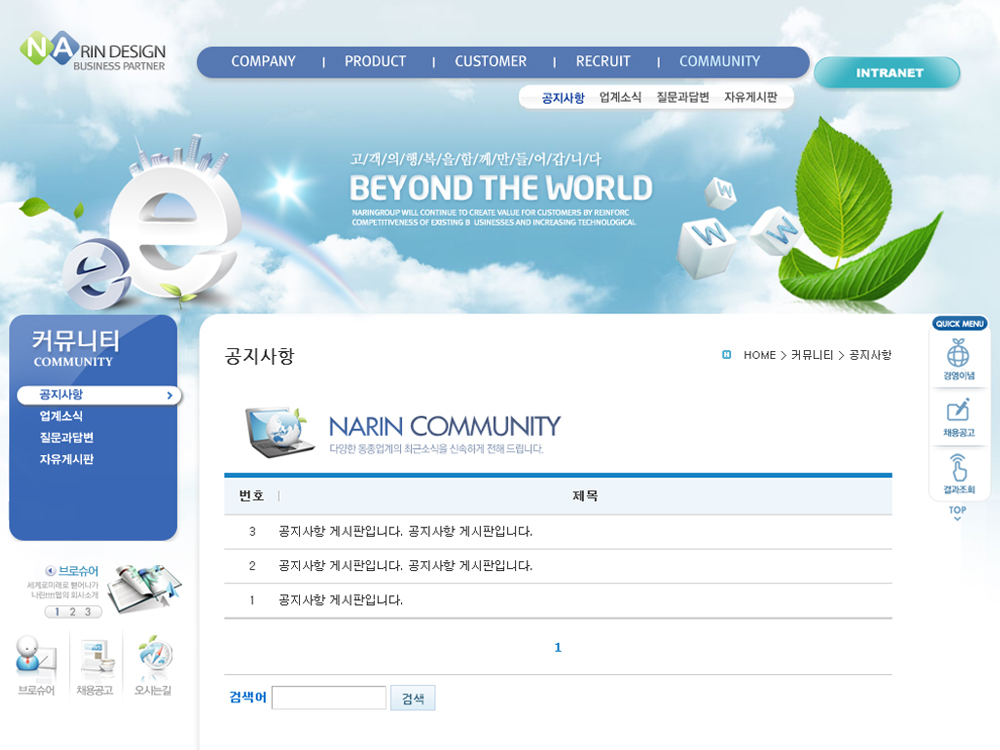The height and width of the screenshot is (750, 1000).
Task: Click the 채용공고 newspaper icon at bottom left
Action: tap(96, 659)
